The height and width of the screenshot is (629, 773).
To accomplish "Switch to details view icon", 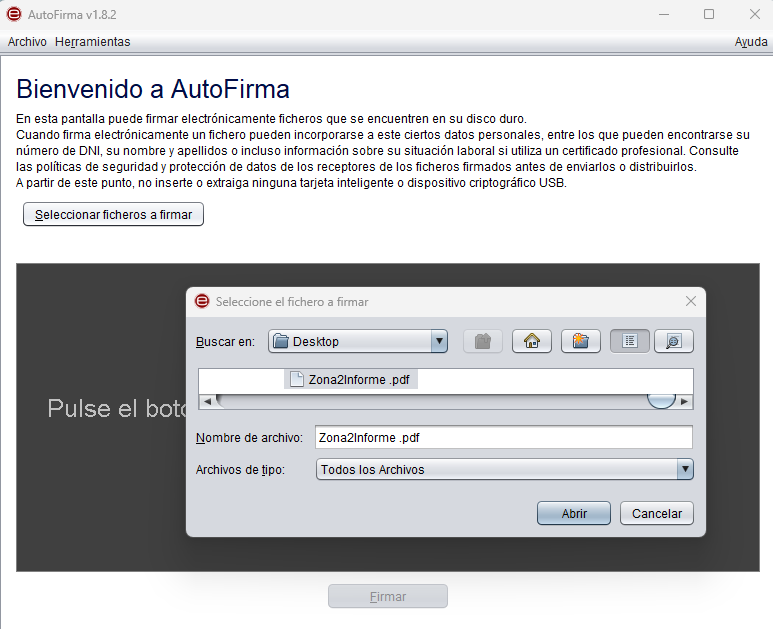I will tap(673, 341).
